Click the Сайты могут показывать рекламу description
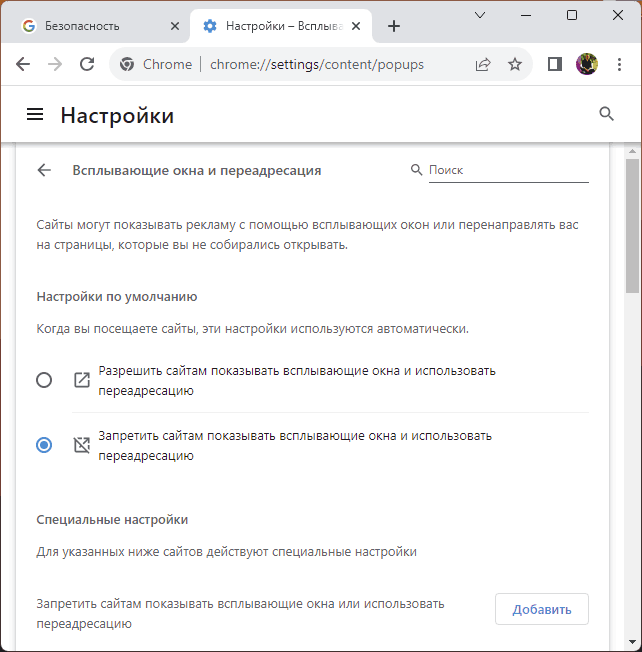Image resolution: width=642 pixels, height=652 pixels. coord(307,235)
